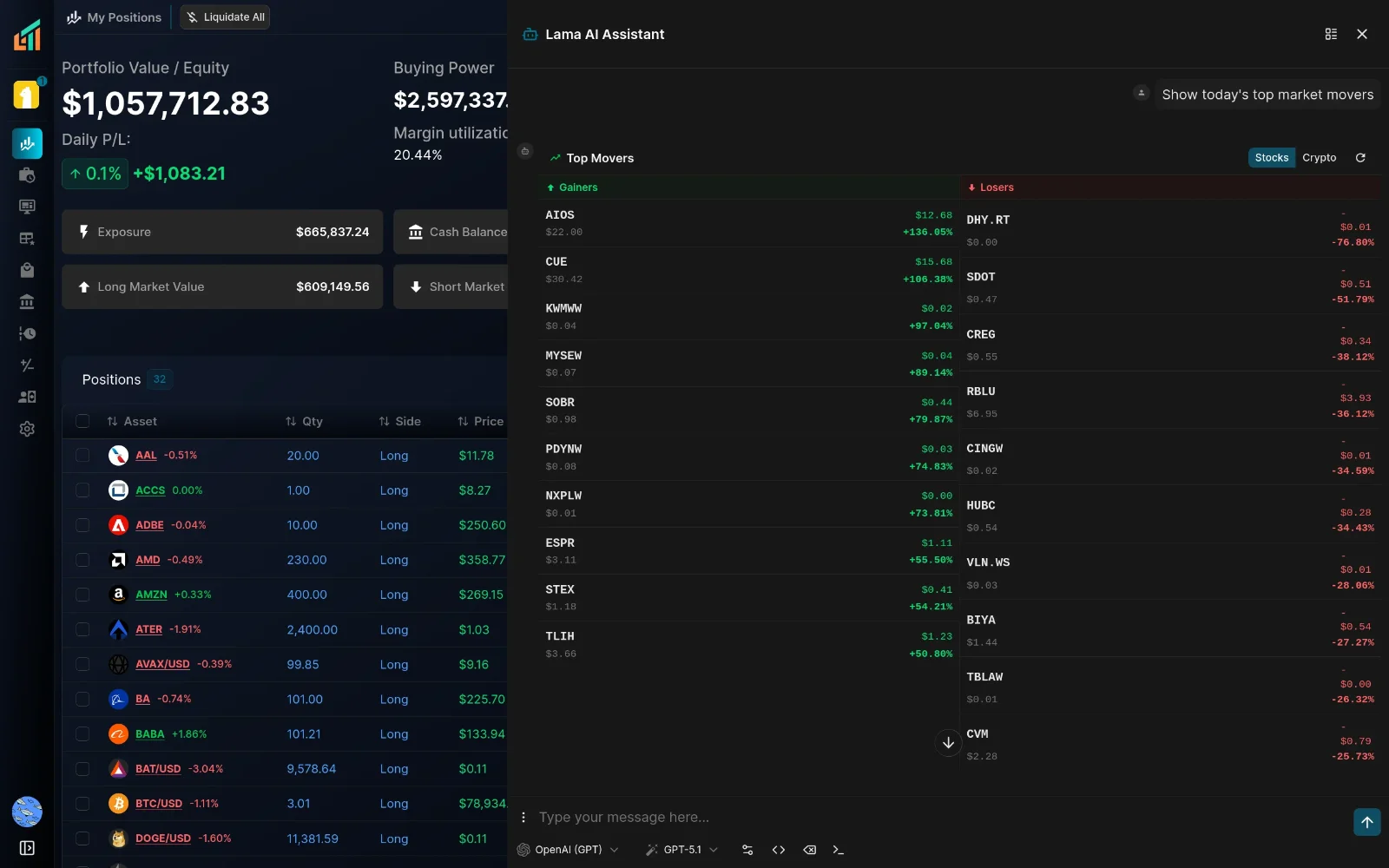
Task: Sort positions by Qty column
Action: tap(304, 421)
